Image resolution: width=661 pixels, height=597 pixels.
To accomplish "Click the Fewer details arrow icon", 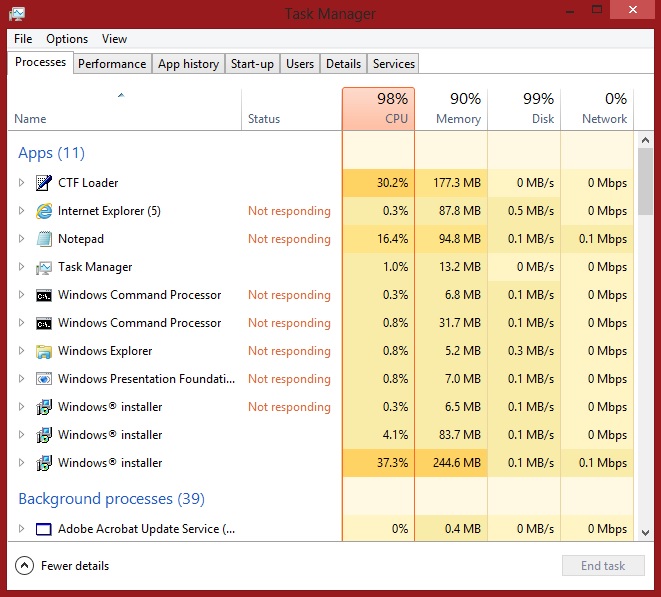I will pyautogui.click(x=24, y=566).
